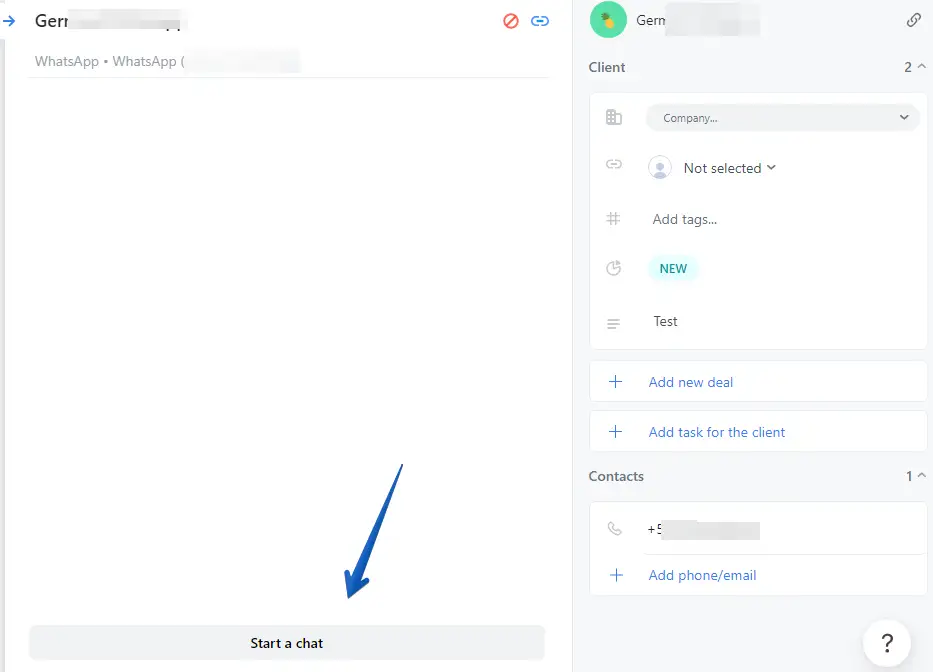Click the blue back arrow icon

tap(8, 21)
